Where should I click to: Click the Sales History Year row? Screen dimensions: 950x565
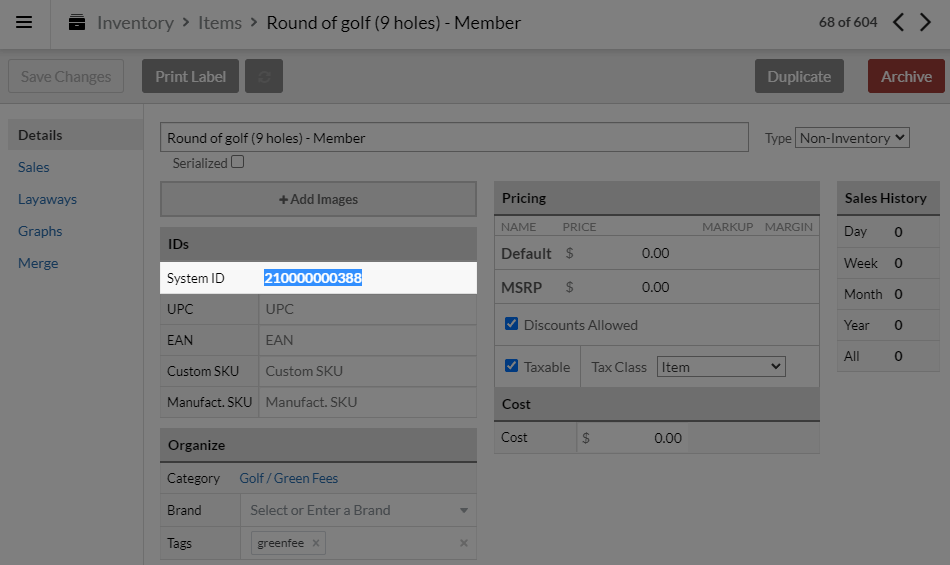888,325
